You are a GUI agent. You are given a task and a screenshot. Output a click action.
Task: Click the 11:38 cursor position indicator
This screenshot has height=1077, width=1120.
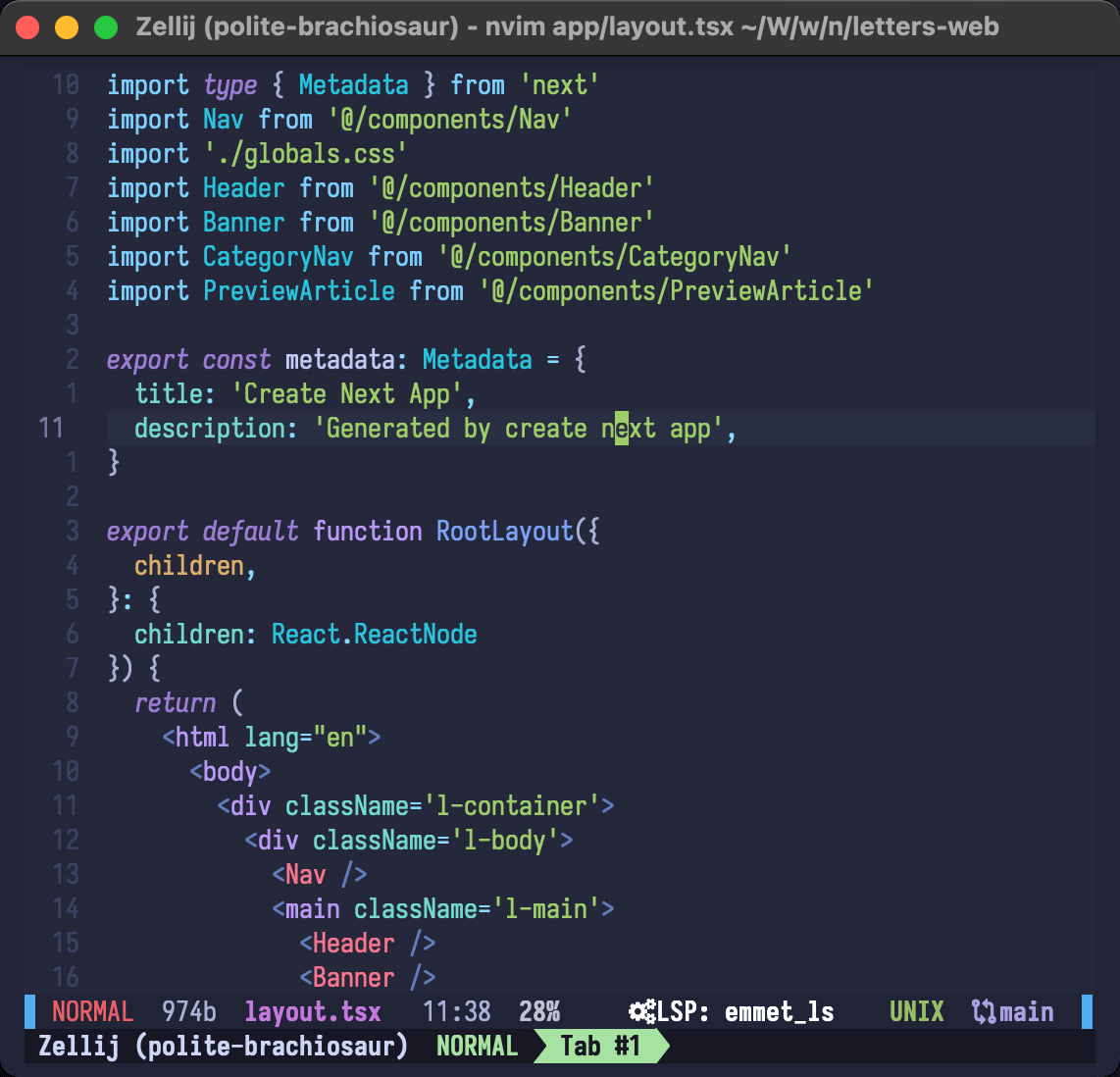coord(457,1011)
